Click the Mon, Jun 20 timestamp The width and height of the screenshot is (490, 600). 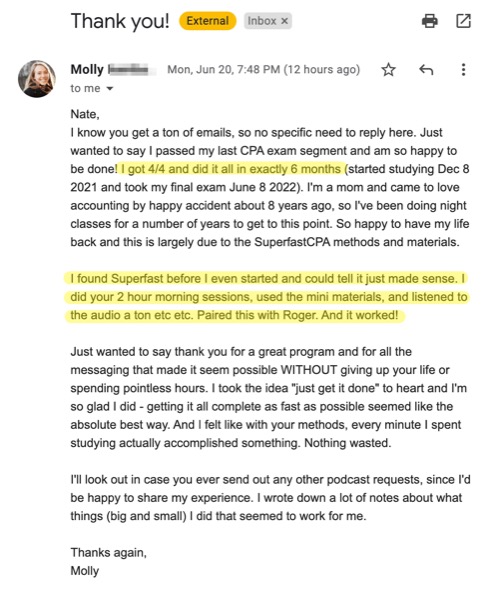(x=264, y=70)
